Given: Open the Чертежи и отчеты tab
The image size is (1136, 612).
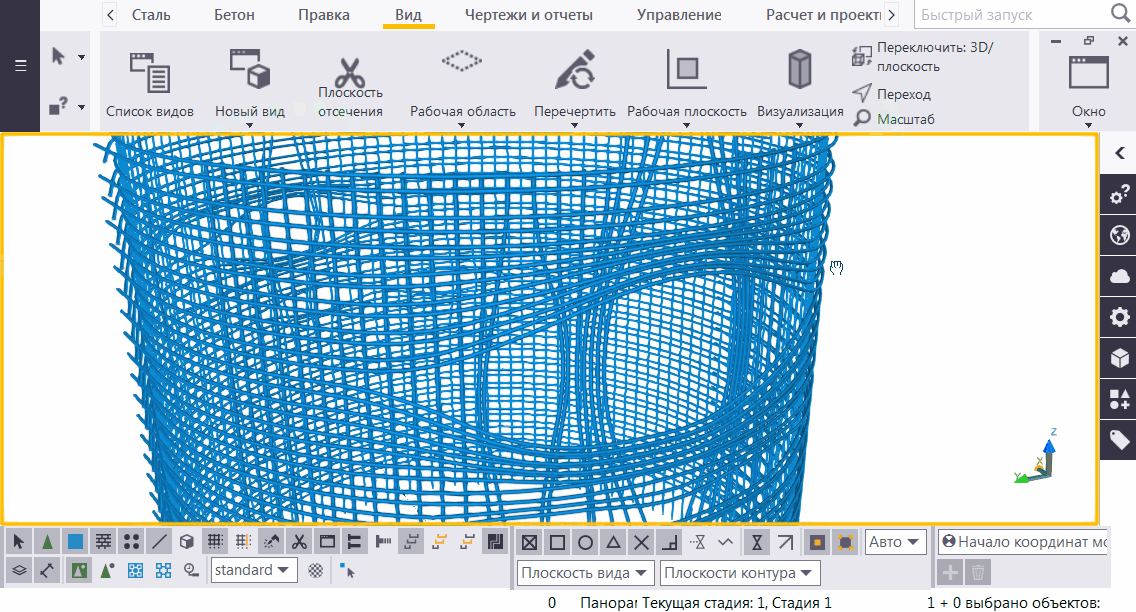Looking at the screenshot, I should (528, 15).
